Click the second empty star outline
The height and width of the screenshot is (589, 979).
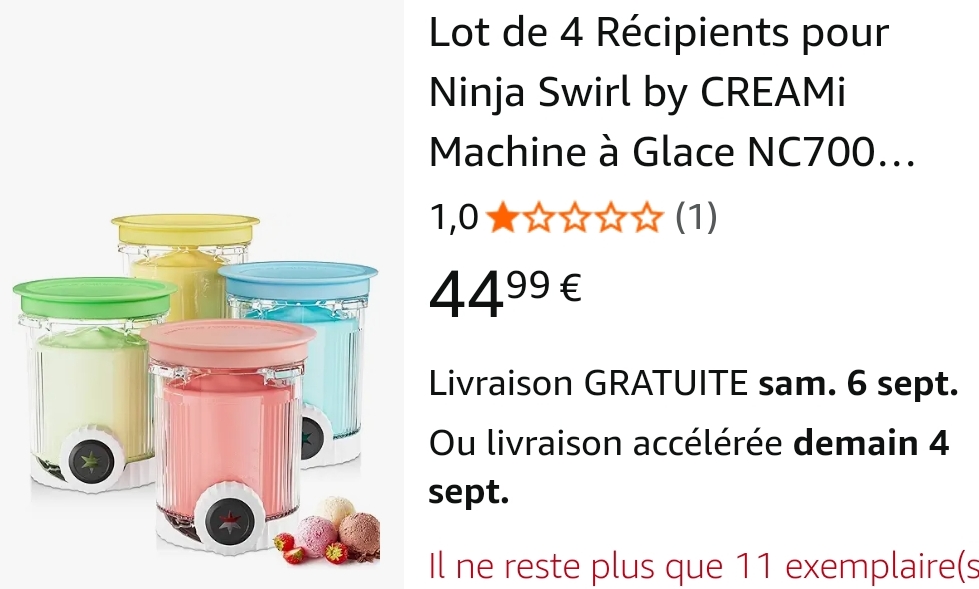(574, 218)
